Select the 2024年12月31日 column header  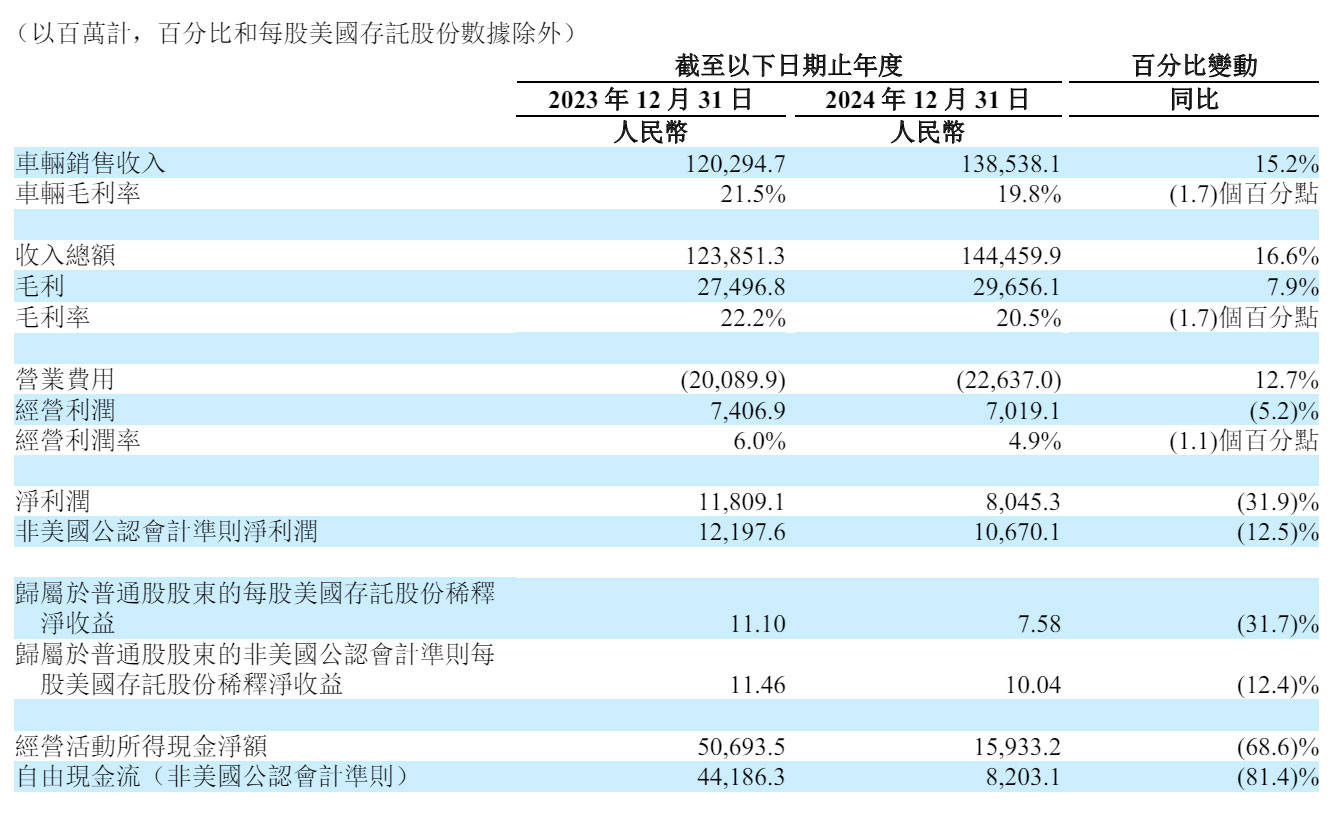coord(926,99)
